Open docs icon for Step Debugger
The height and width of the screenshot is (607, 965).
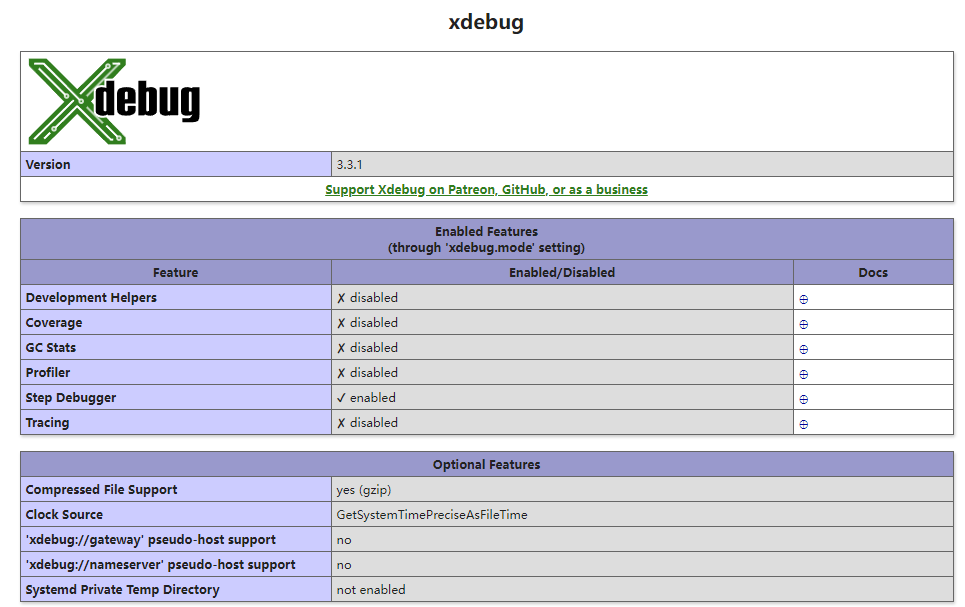[803, 400]
